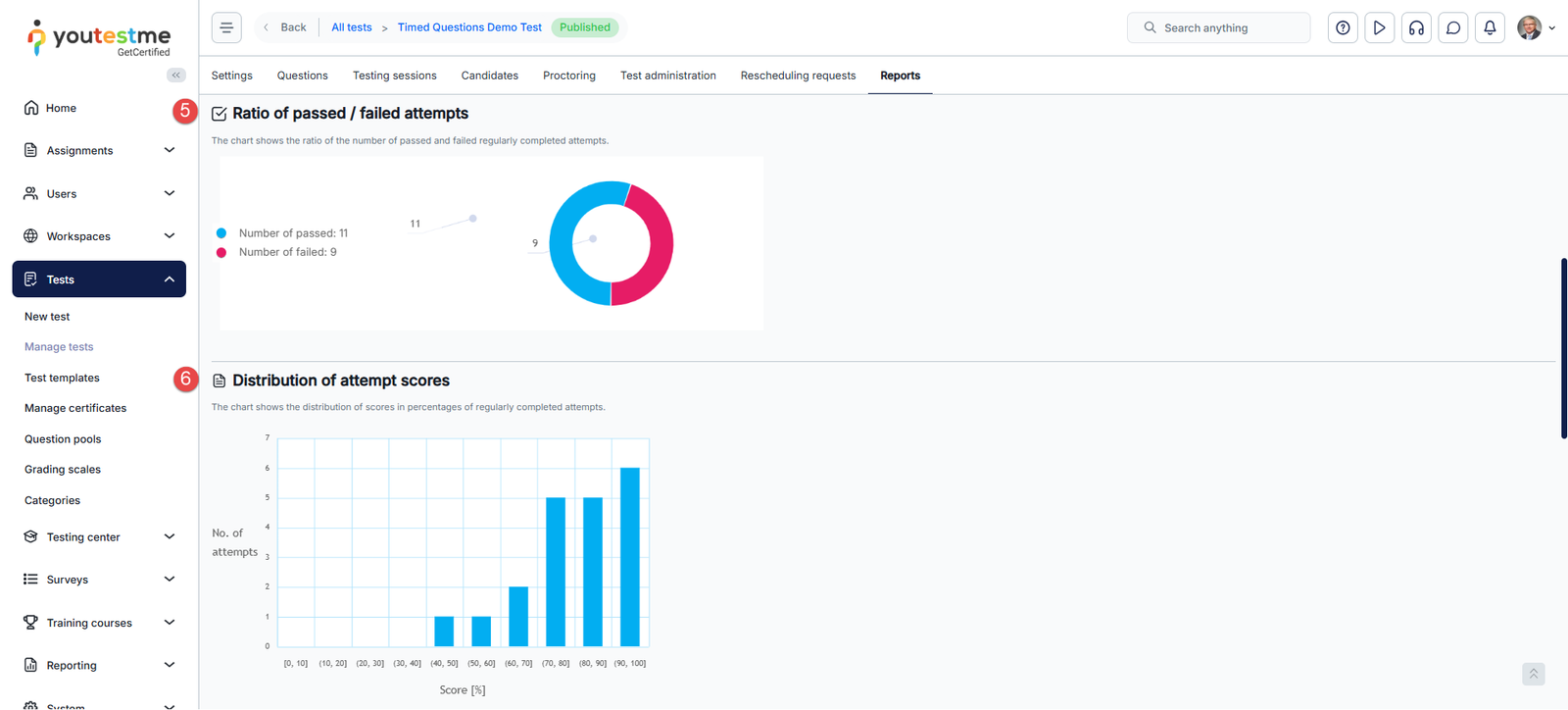
Task: Toggle 'Number of passed' legend item
Action: pos(292,233)
